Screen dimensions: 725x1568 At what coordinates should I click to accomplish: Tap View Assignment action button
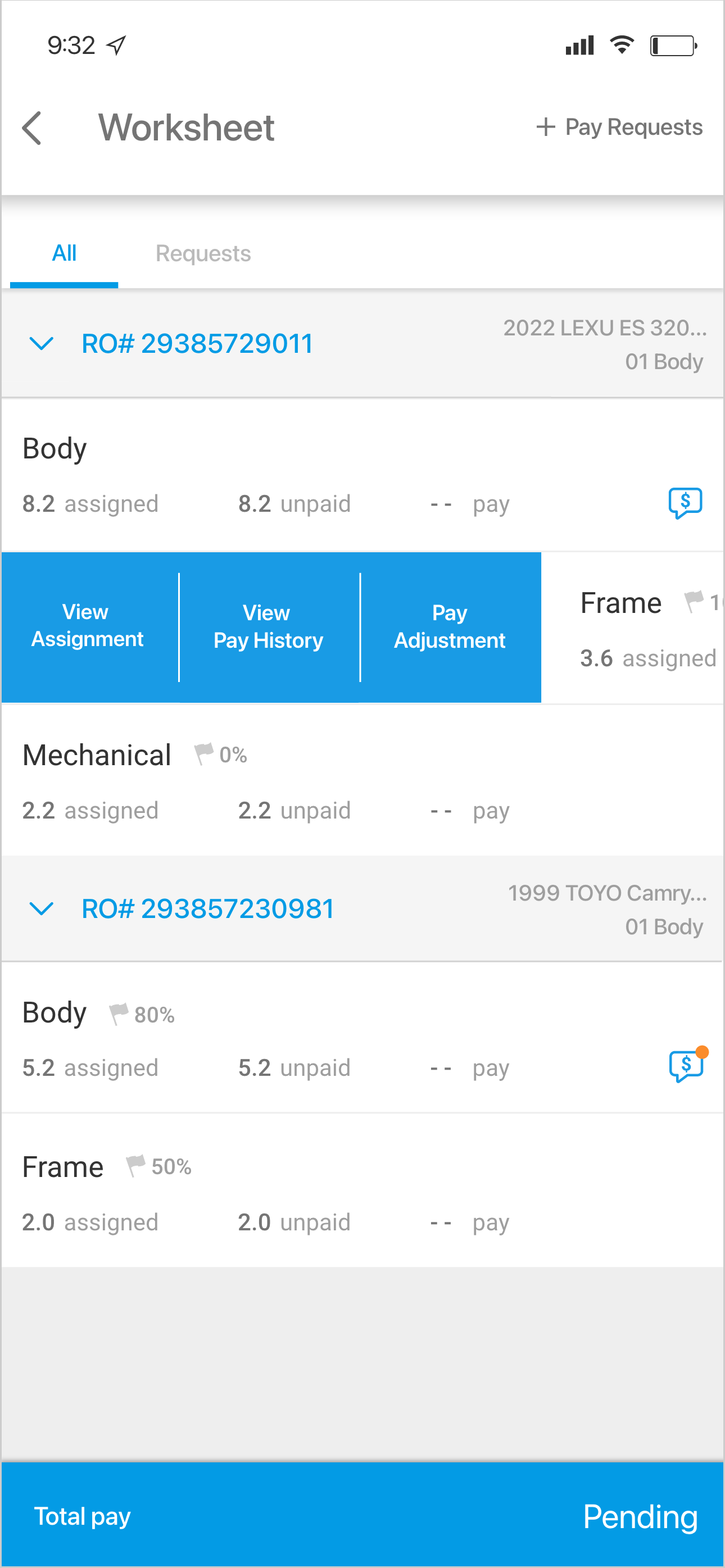[x=88, y=626]
